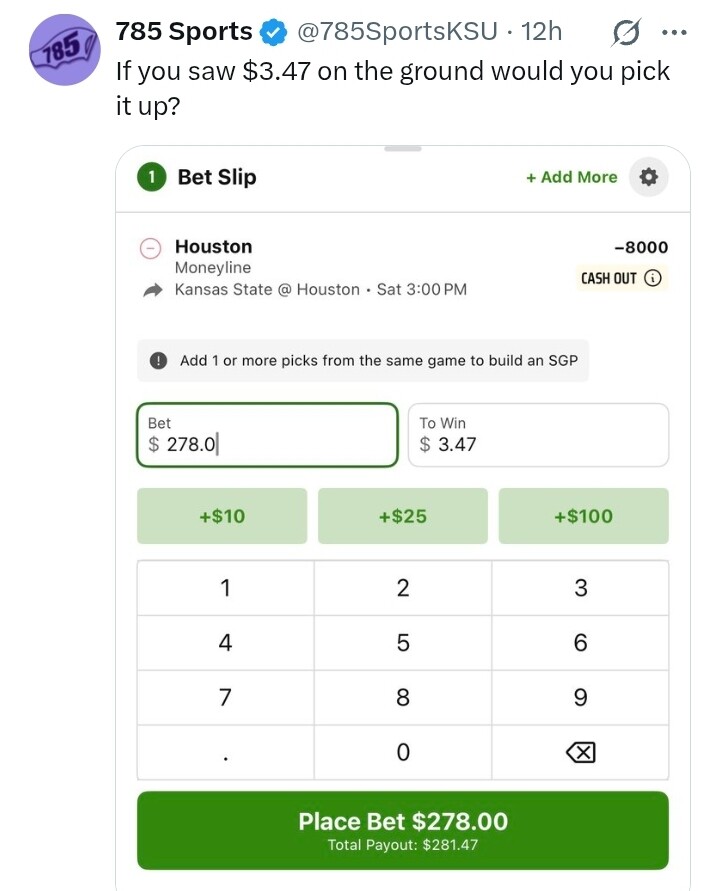The image size is (720, 891).
Task: Open the tweet's three-dot more menu
Action: 675,32
